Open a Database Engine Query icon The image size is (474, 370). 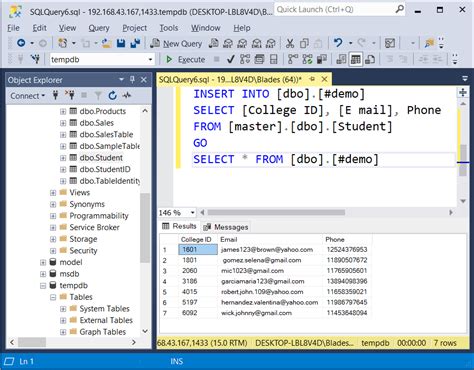click(213, 43)
